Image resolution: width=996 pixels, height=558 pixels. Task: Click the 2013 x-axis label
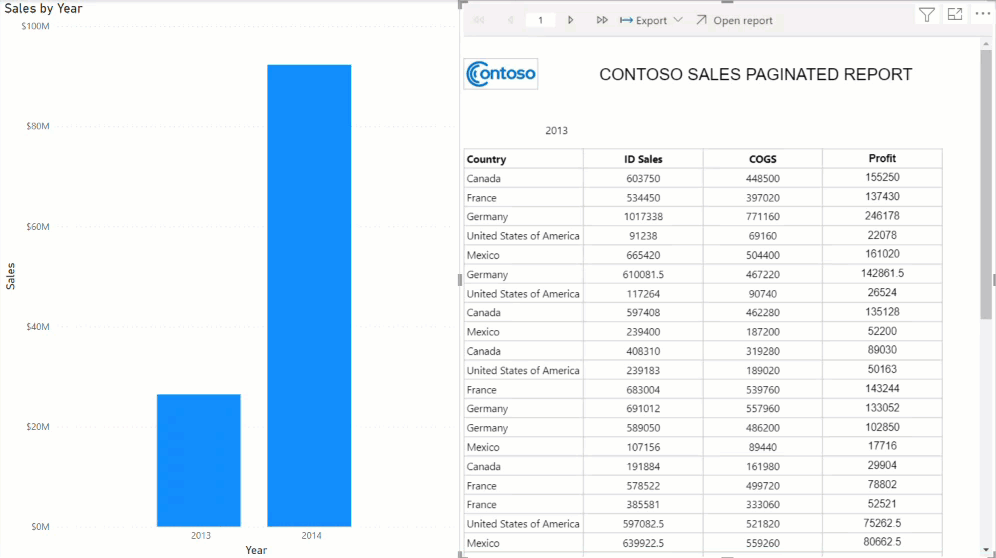click(201, 536)
